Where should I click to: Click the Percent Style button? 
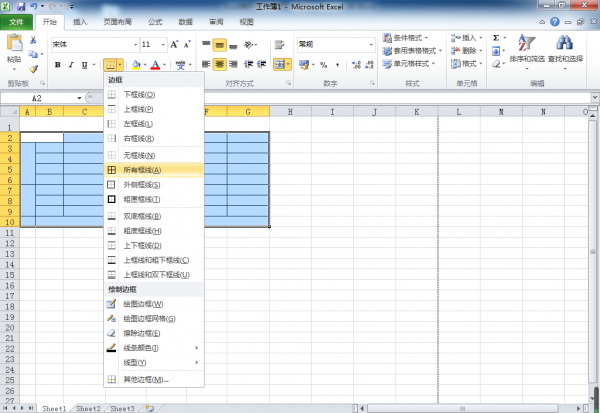(x=323, y=65)
